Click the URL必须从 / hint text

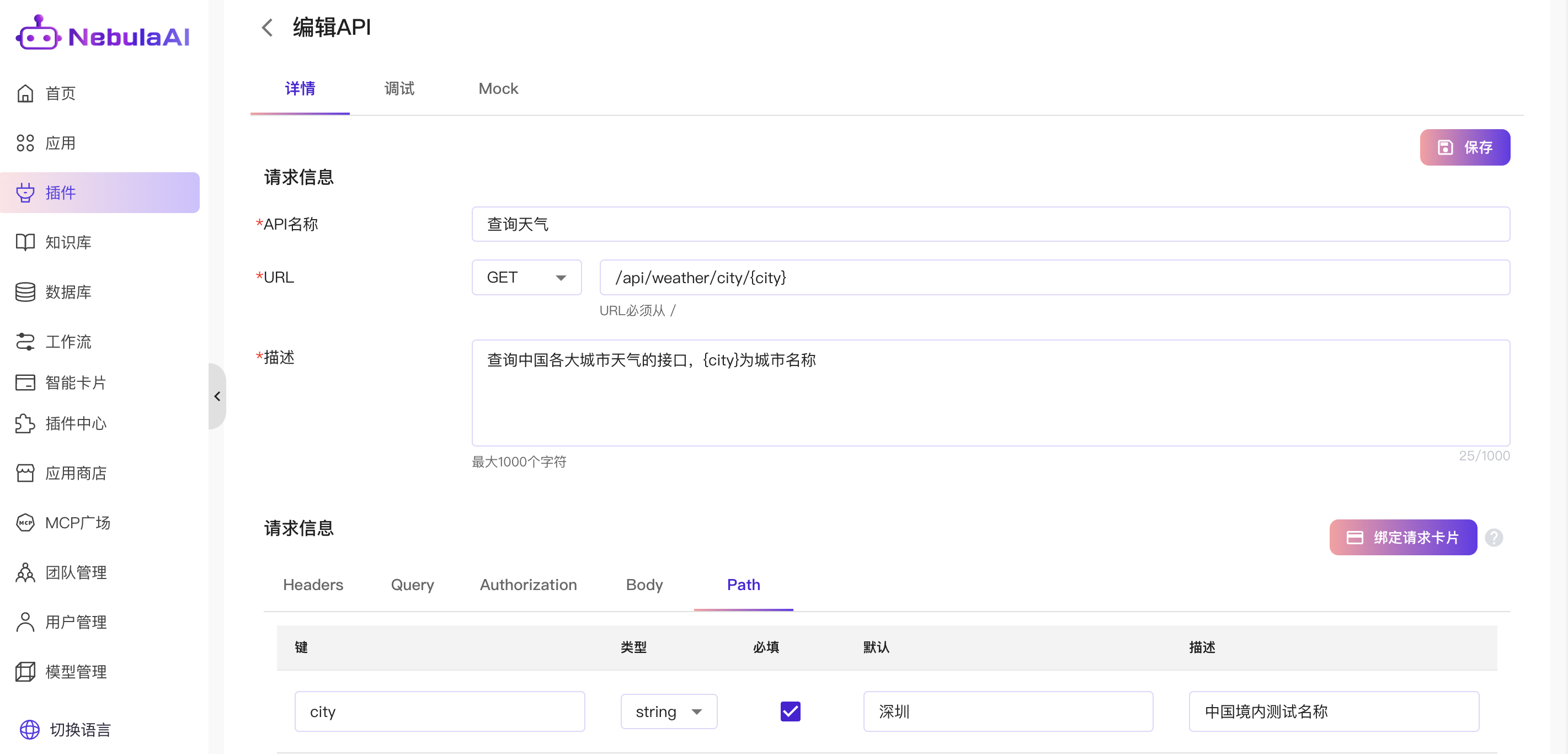(637, 311)
